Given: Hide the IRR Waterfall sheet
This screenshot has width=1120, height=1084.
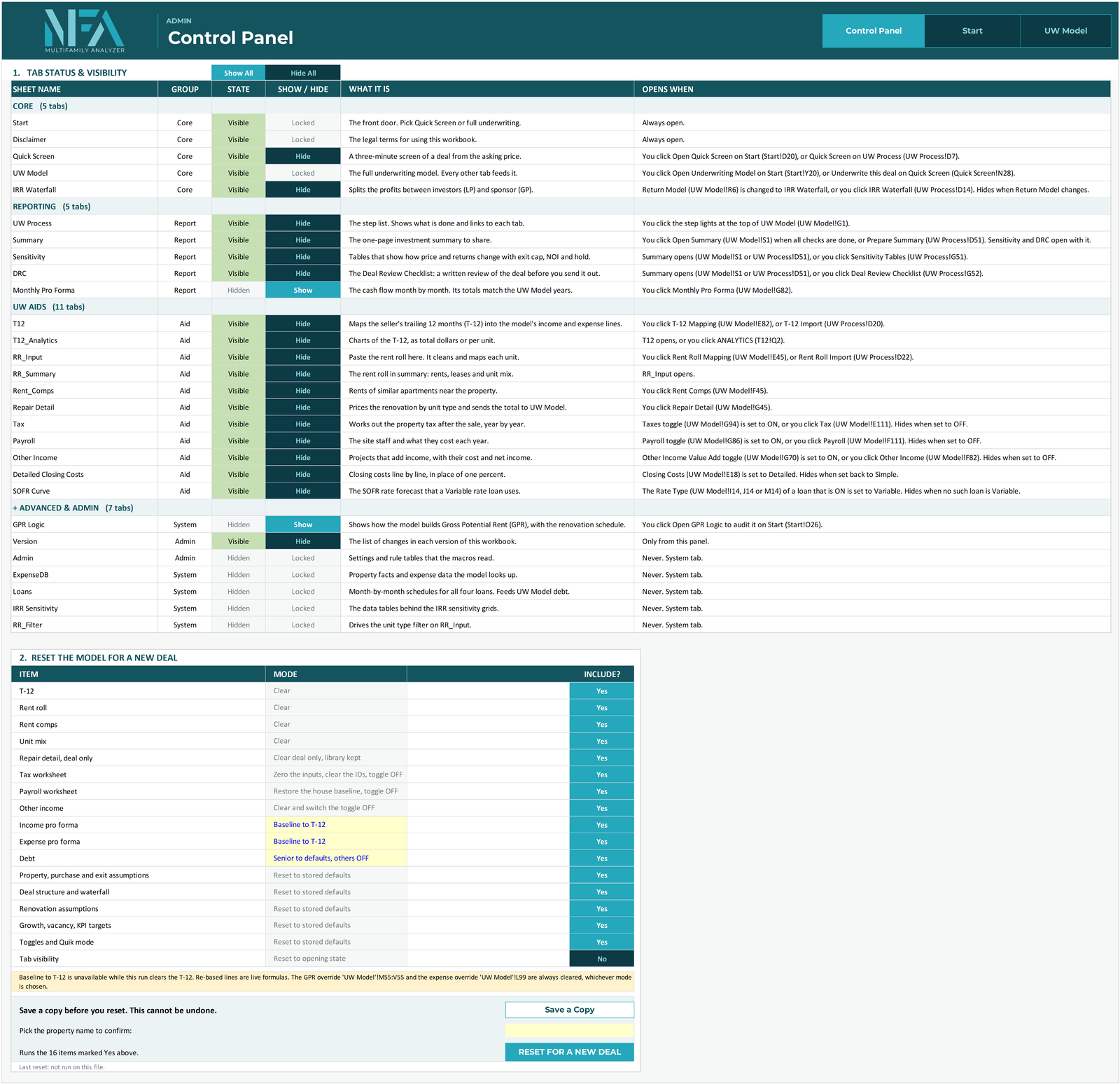Looking at the screenshot, I should click(x=303, y=190).
